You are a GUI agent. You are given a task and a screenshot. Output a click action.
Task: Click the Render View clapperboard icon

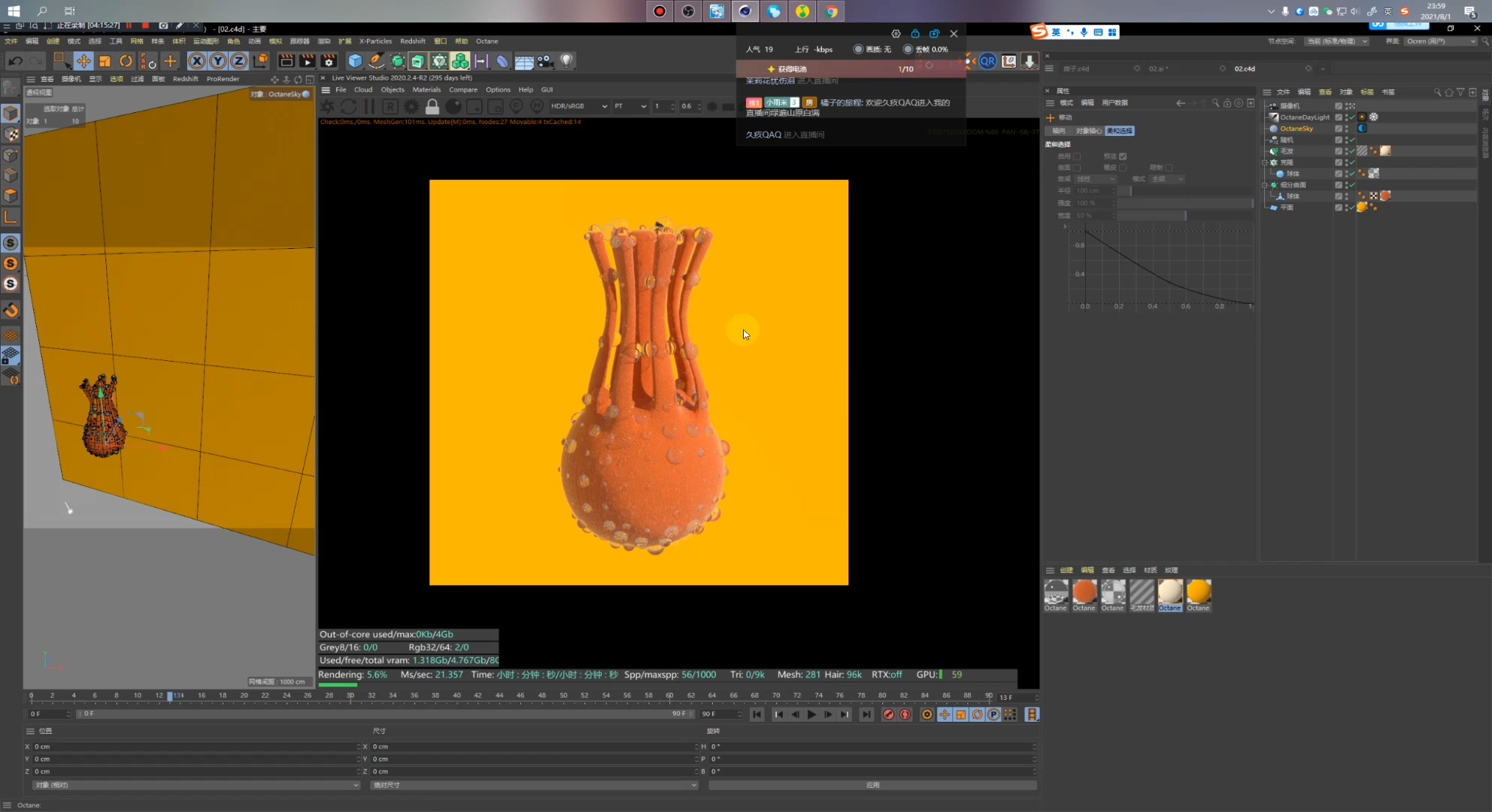287,61
